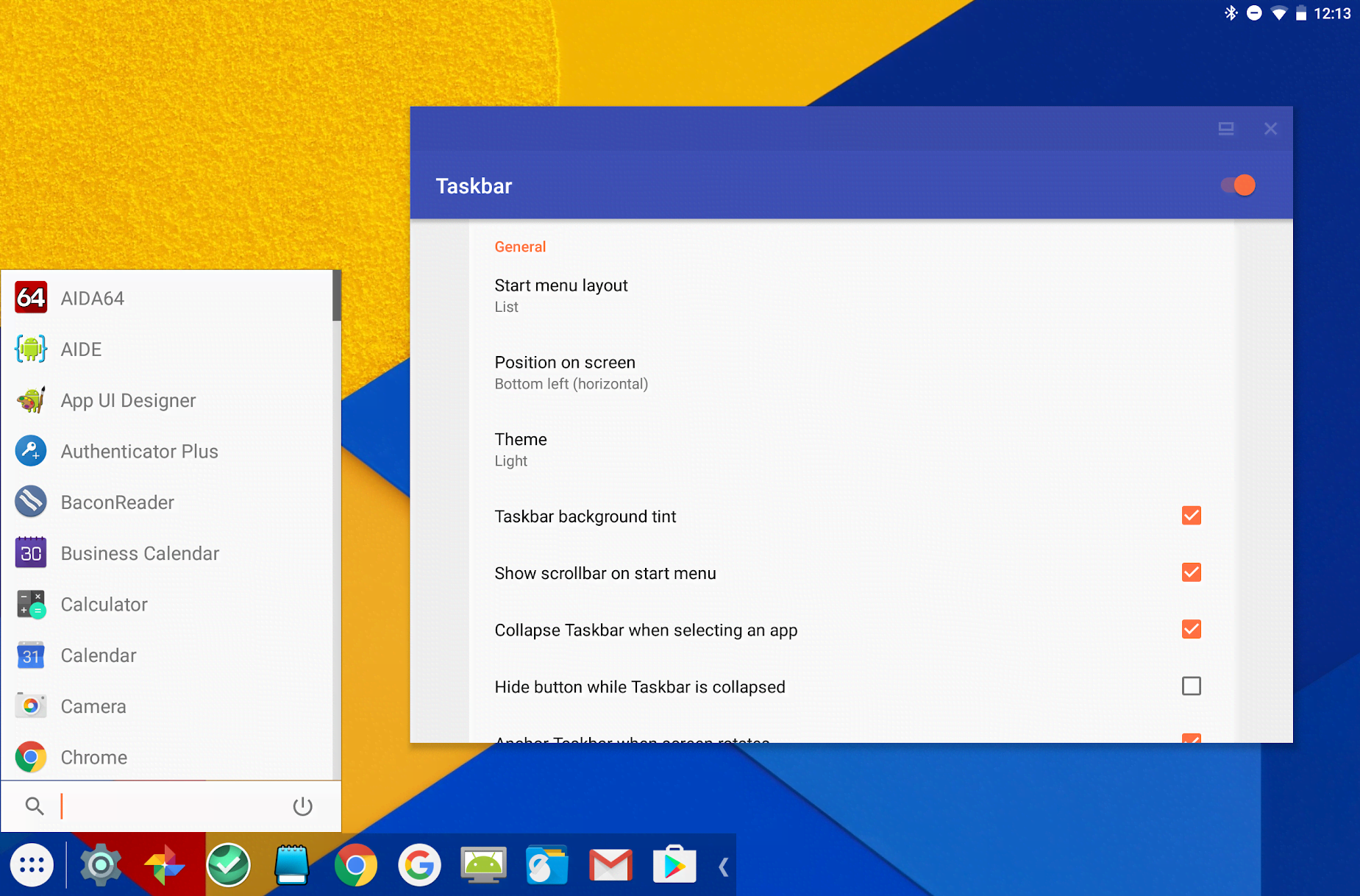This screenshot has width=1360, height=896.
Task: Open the green checkmark app in taskbar
Action: point(228,865)
